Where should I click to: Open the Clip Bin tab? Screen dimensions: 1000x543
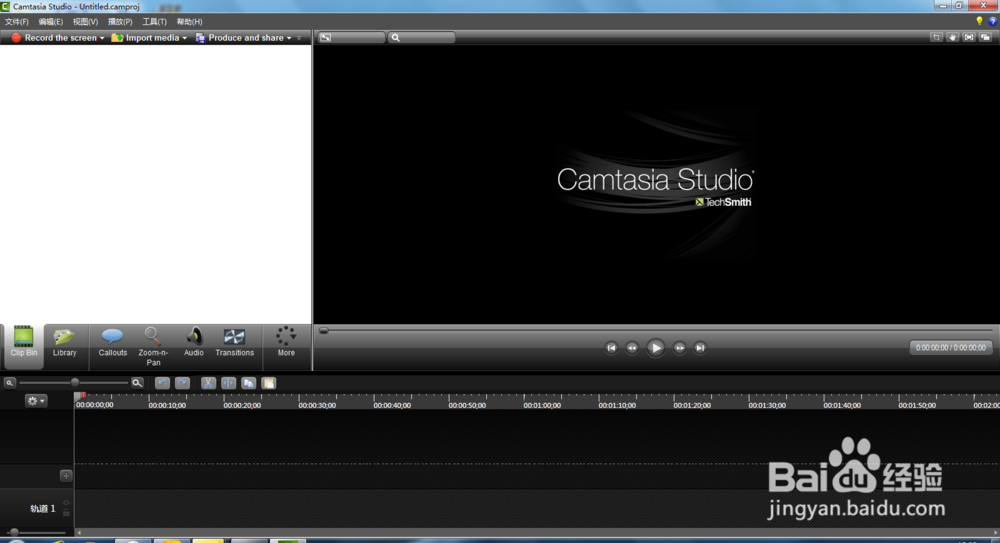pos(24,345)
